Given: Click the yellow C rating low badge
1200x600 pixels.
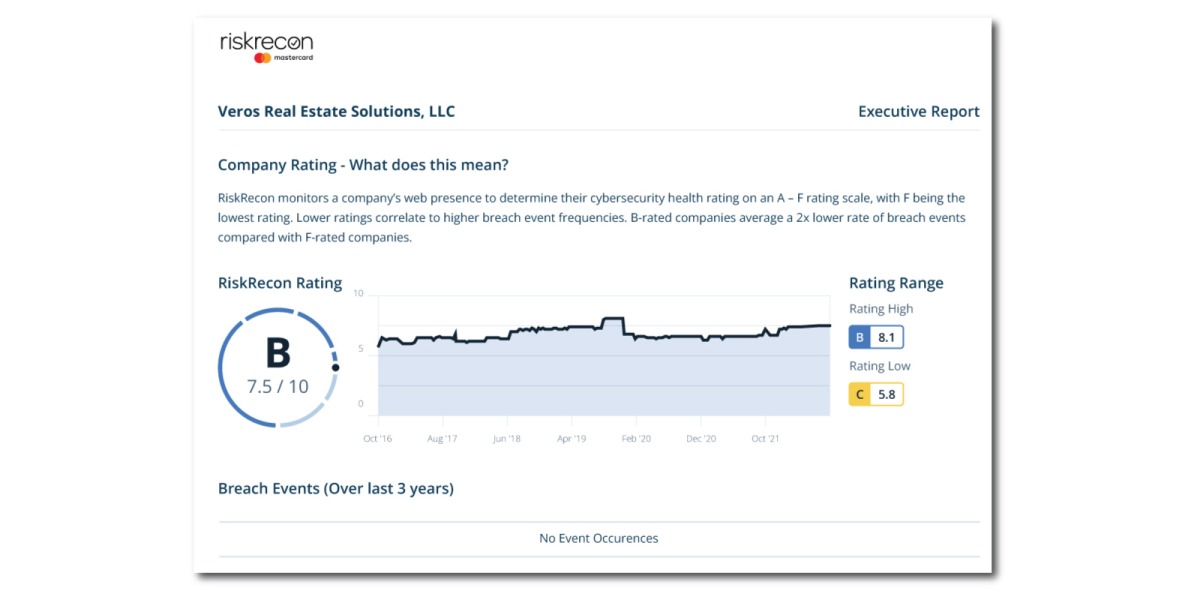Looking at the screenshot, I should [x=860, y=395].
